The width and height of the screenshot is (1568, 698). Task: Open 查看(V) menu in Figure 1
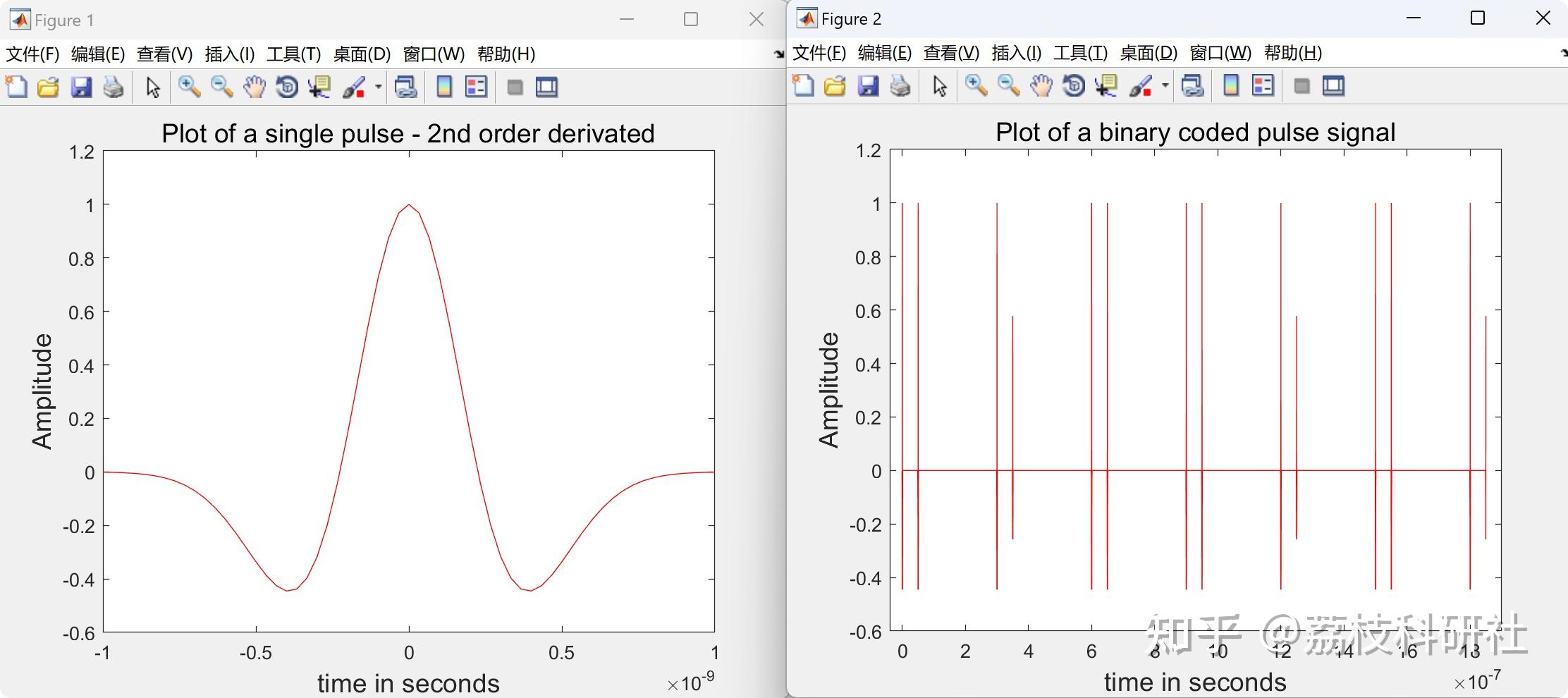(164, 54)
